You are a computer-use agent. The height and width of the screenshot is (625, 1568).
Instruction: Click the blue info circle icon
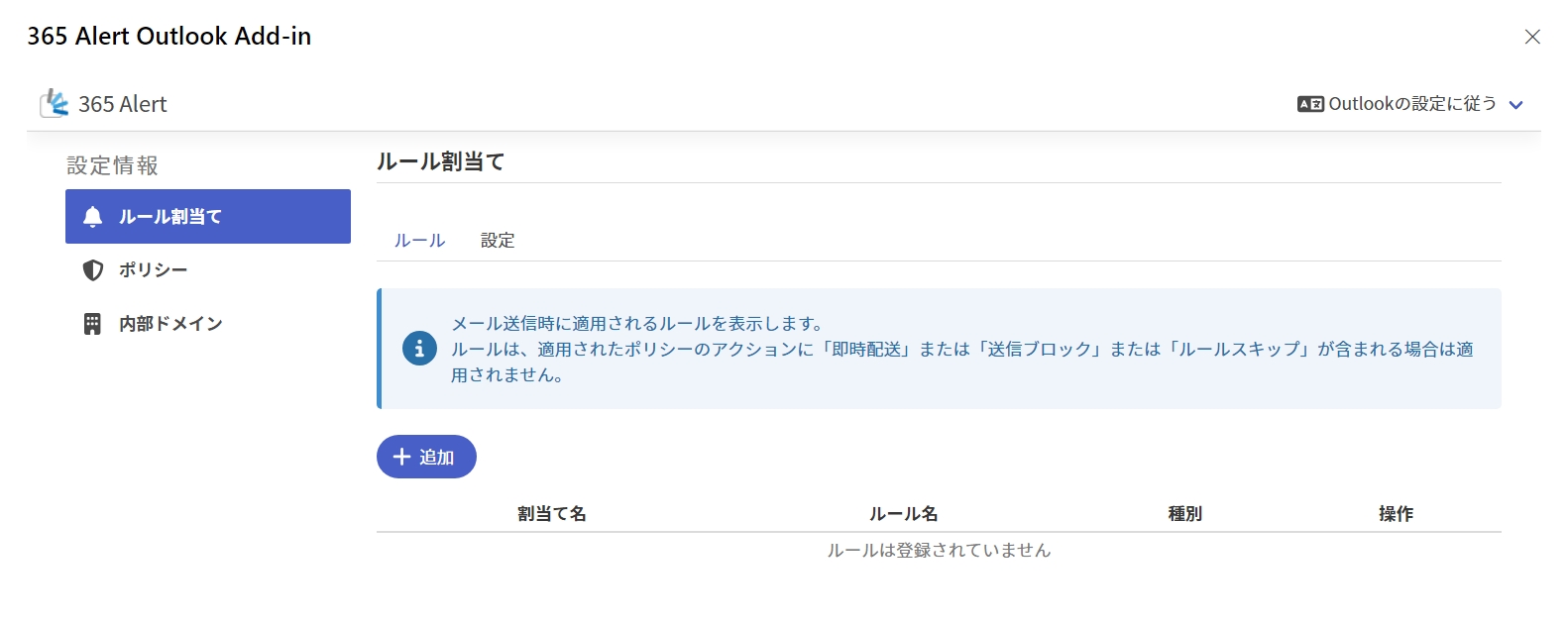(419, 349)
